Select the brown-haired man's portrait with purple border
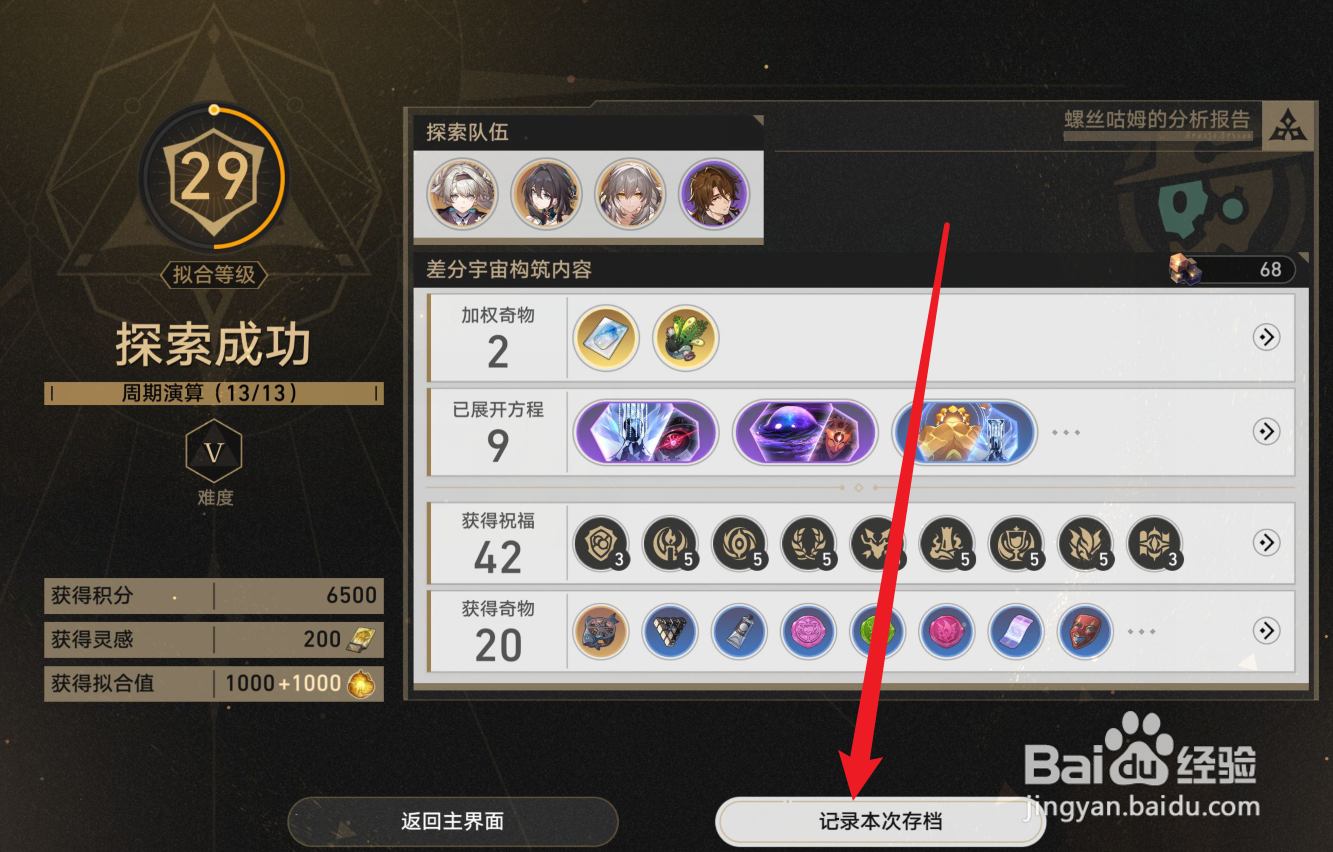This screenshot has width=1333, height=852. [x=714, y=193]
